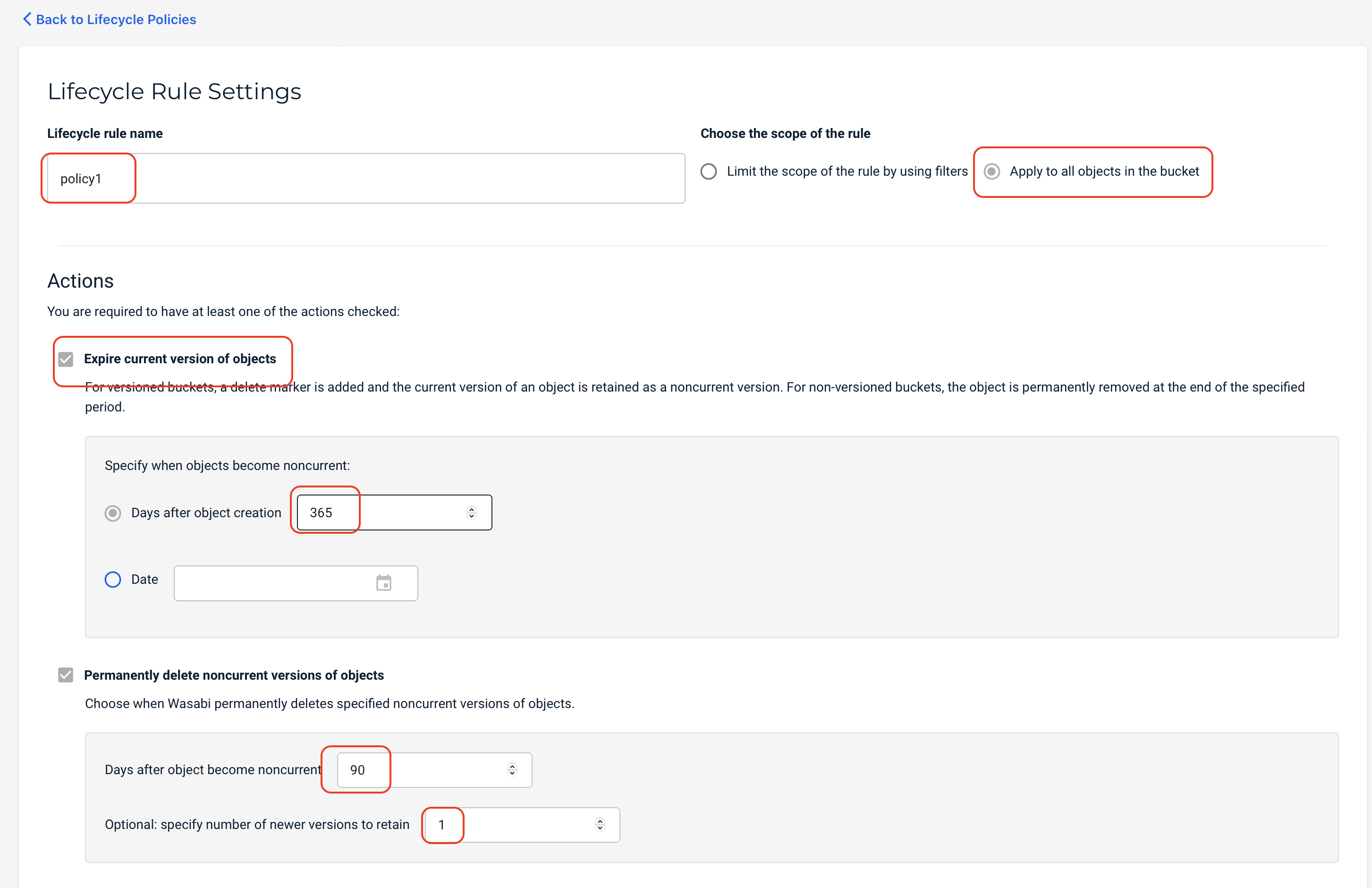The image size is (1372, 888).
Task: Click the Lifecycle Rule Settings heading
Action: (174, 91)
